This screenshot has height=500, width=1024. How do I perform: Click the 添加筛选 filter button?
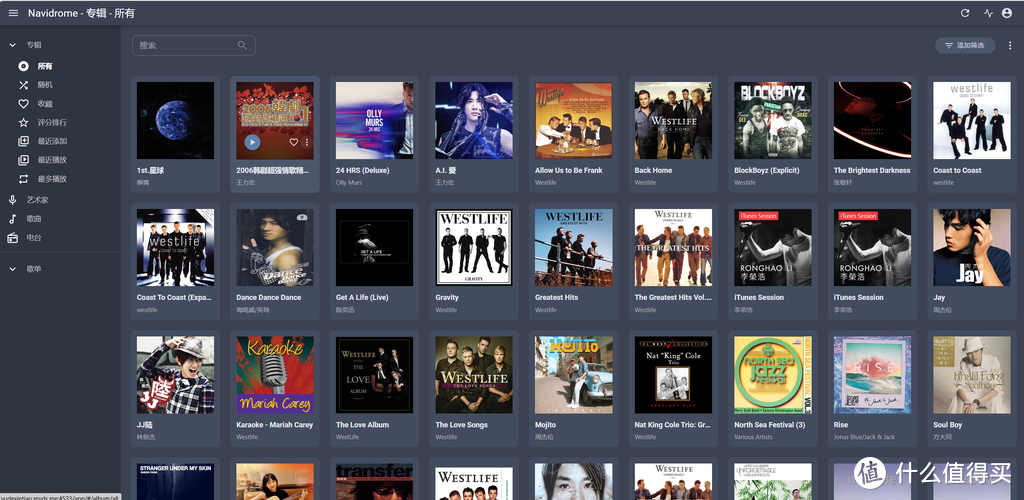point(965,45)
